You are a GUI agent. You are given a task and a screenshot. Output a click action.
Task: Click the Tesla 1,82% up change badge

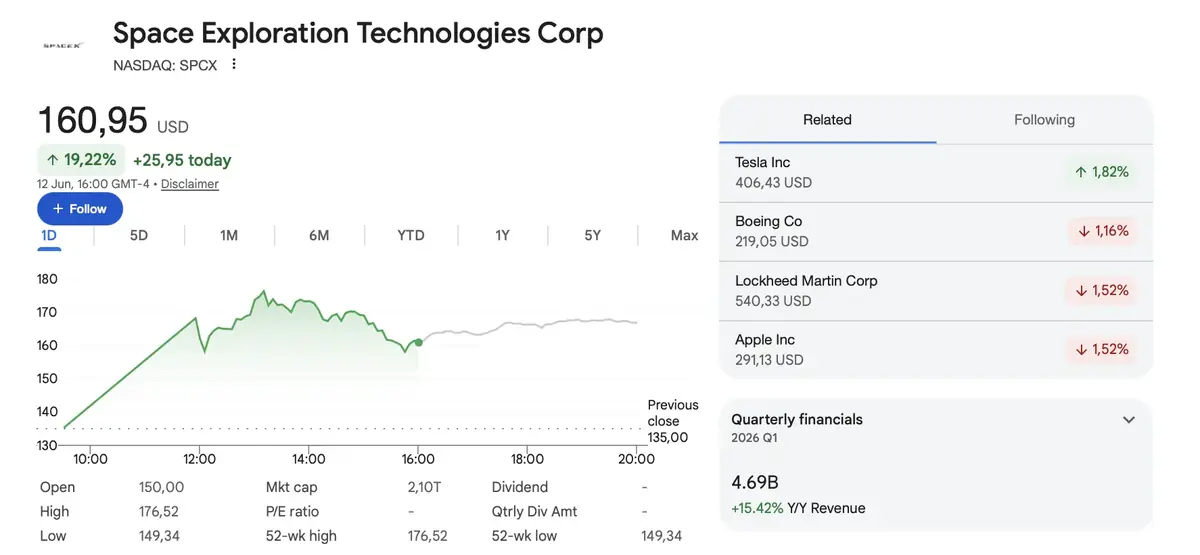[x=1102, y=172]
